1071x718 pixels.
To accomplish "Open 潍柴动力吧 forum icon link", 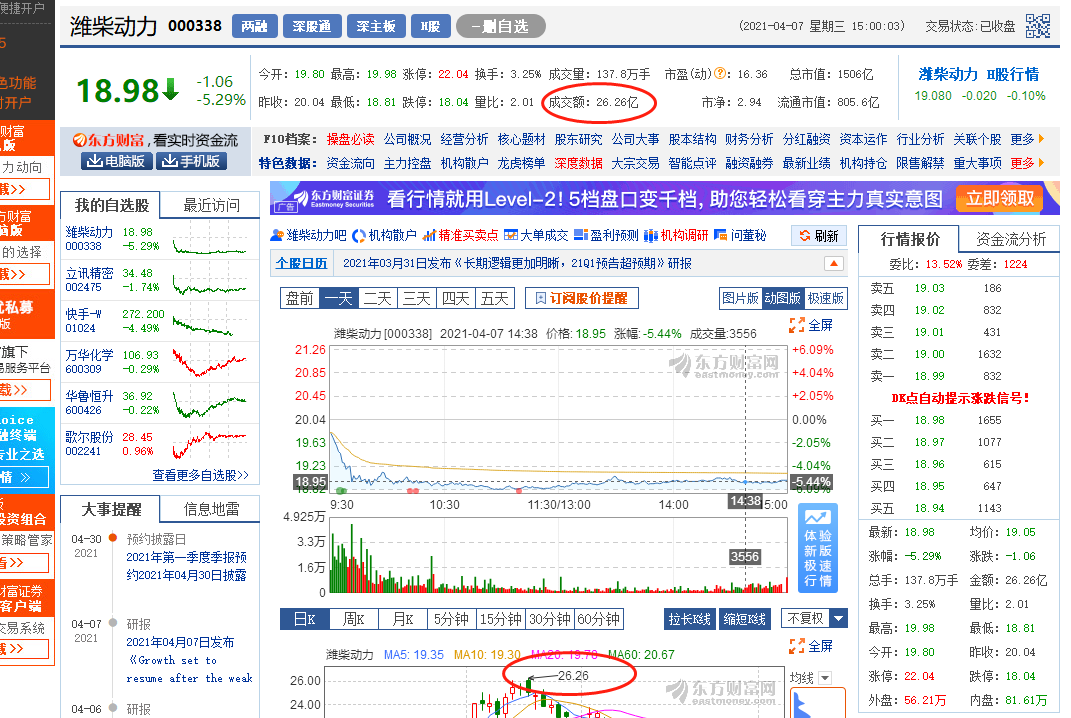I will click(308, 236).
